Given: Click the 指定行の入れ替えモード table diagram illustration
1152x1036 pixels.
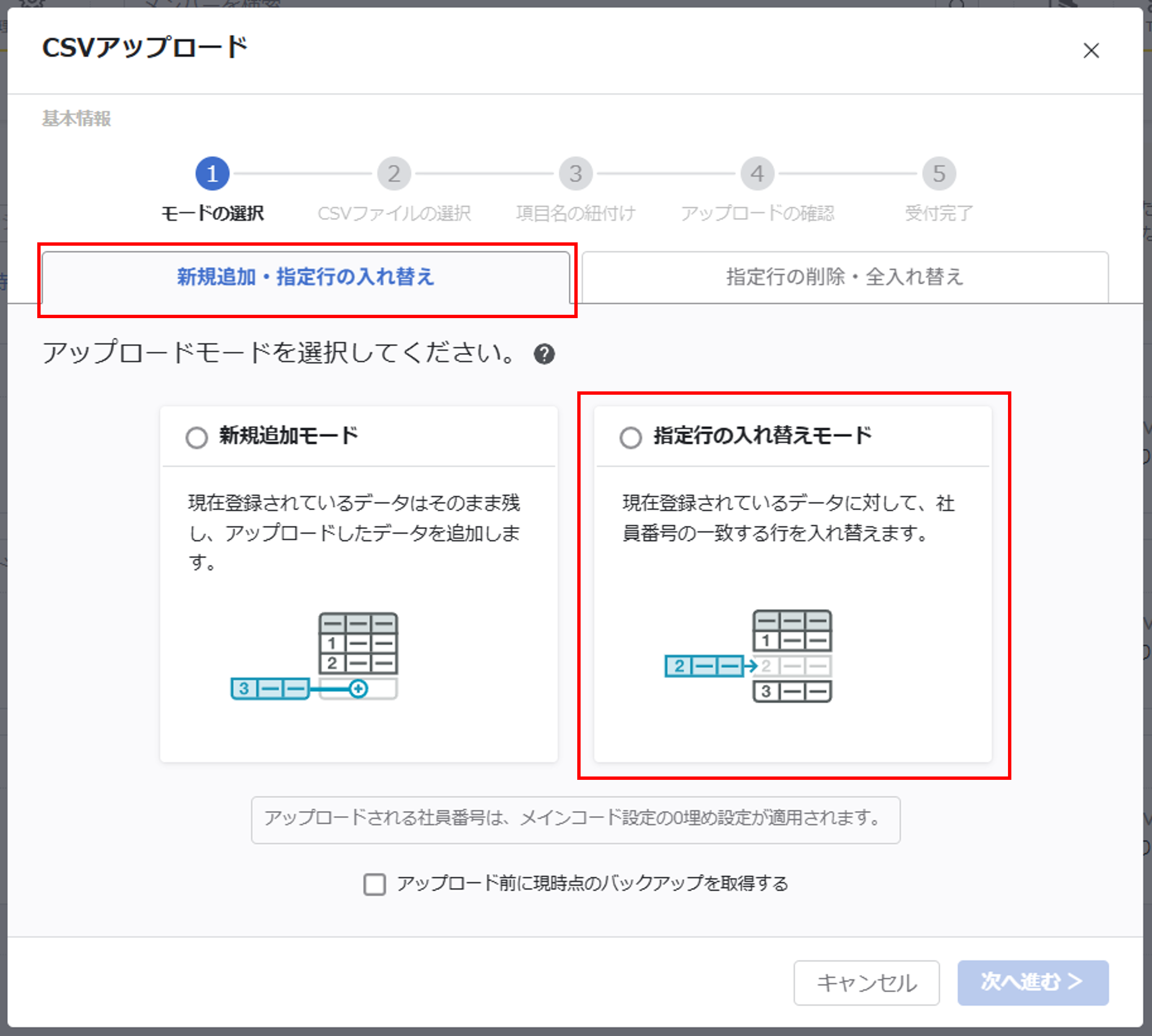Looking at the screenshot, I should click(x=792, y=655).
